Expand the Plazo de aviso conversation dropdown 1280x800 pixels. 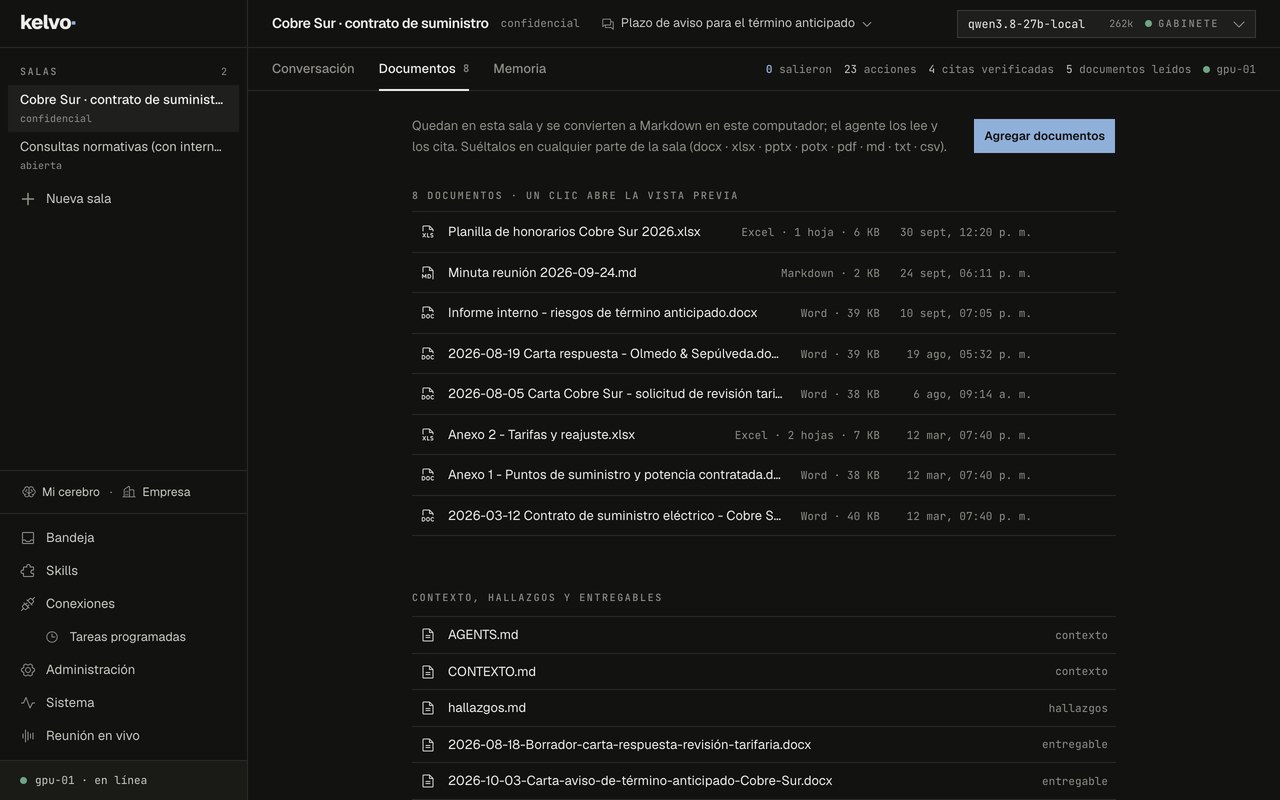tap(737, 23)
